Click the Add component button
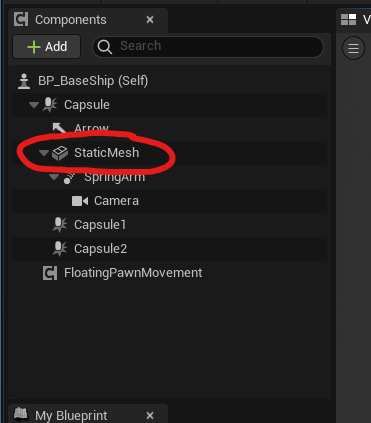Viewport: 371px width, 423px height. [x=47, y=47]
